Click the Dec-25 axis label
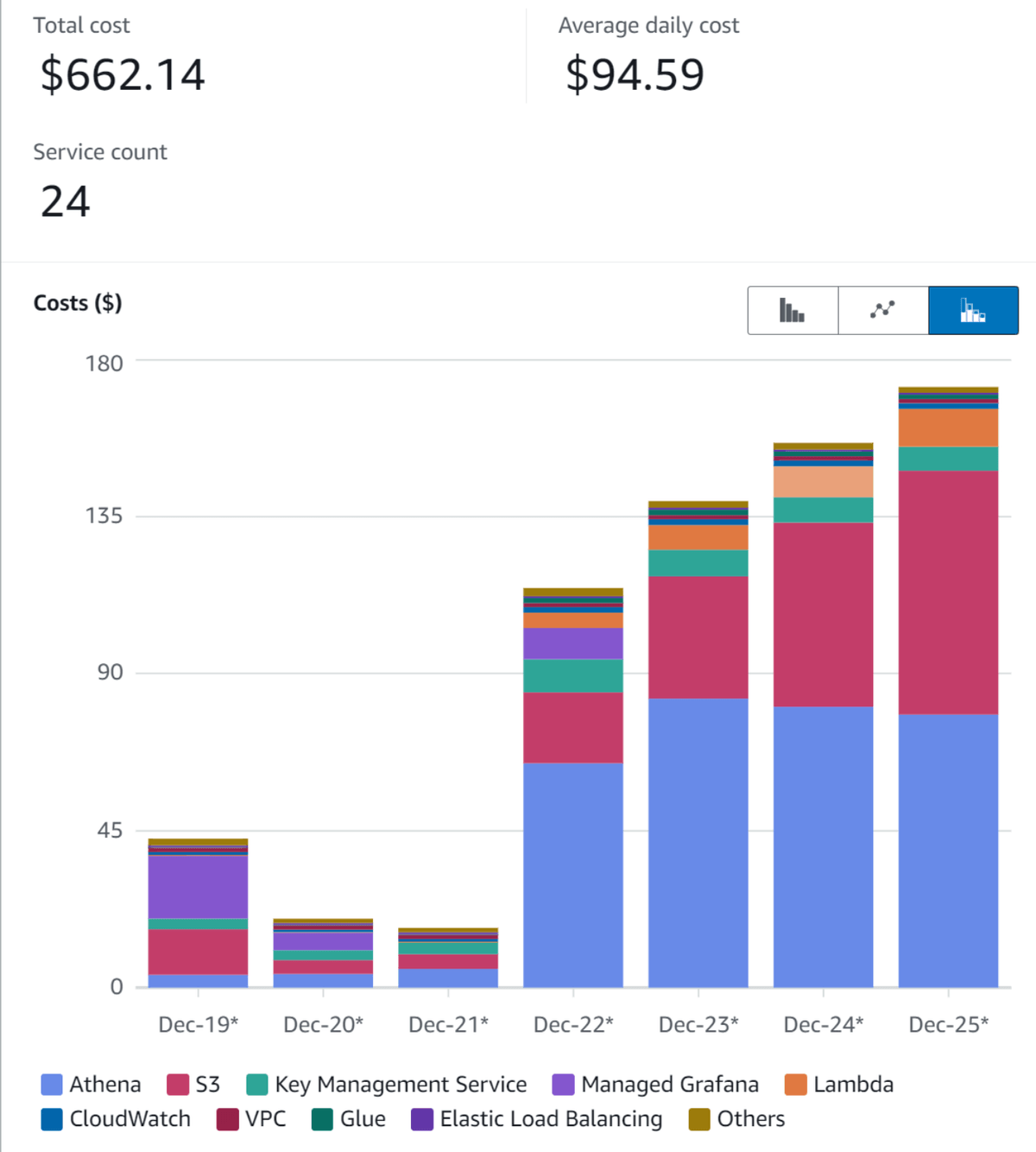The width and height of the screenshot is (1036, 1152). pyautogui.click(x=948, y=1024)
